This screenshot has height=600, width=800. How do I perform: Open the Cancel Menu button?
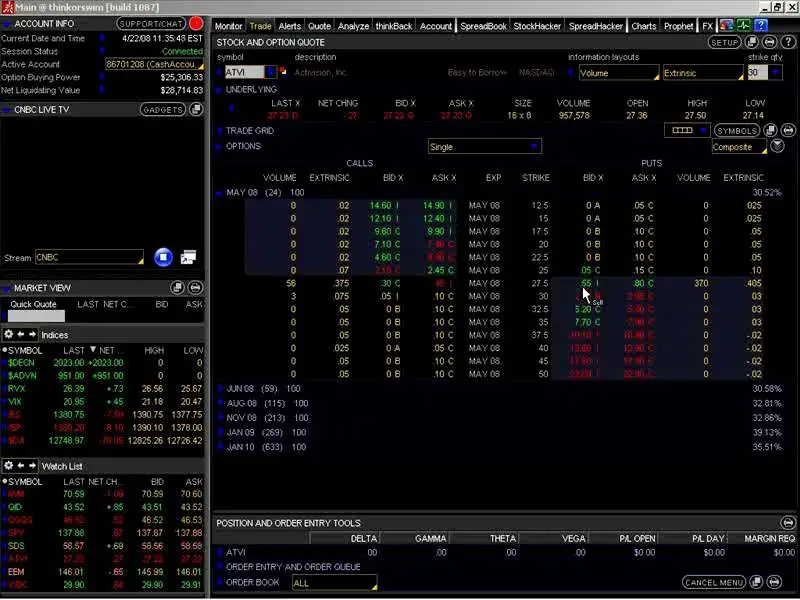pyautogui.click(x=714, y=582)
